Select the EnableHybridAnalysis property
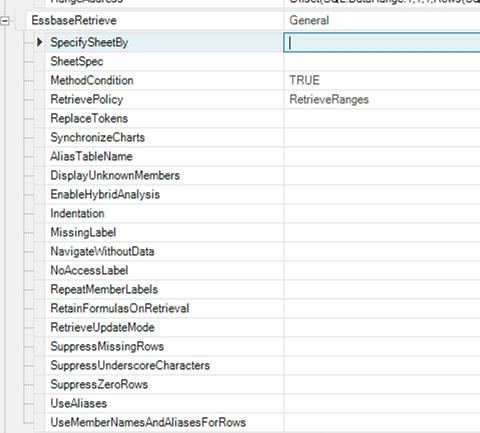This screenshot has height=433, width=480. click(x=105, y=194)
